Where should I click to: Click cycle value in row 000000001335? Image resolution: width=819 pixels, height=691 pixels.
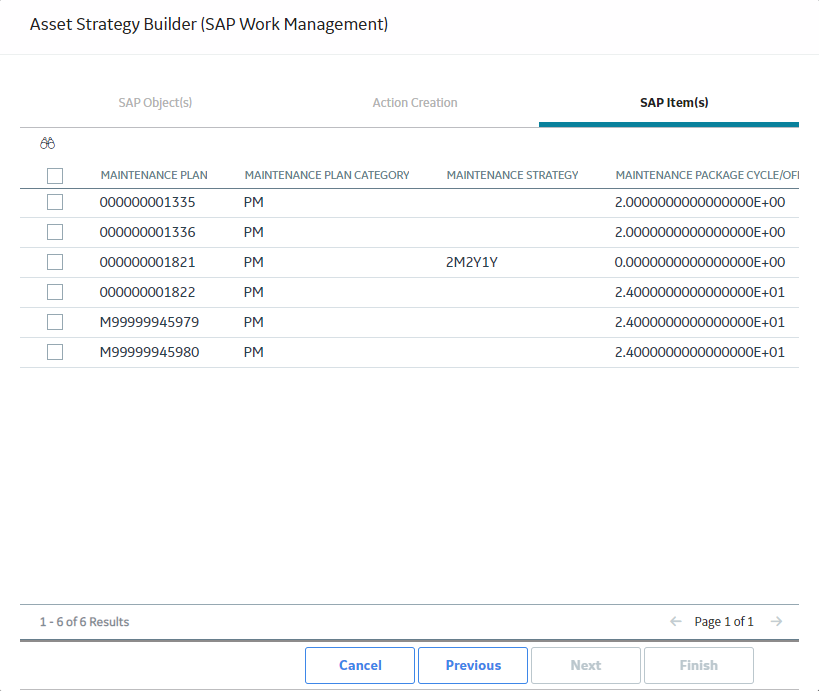pos(699,202)
